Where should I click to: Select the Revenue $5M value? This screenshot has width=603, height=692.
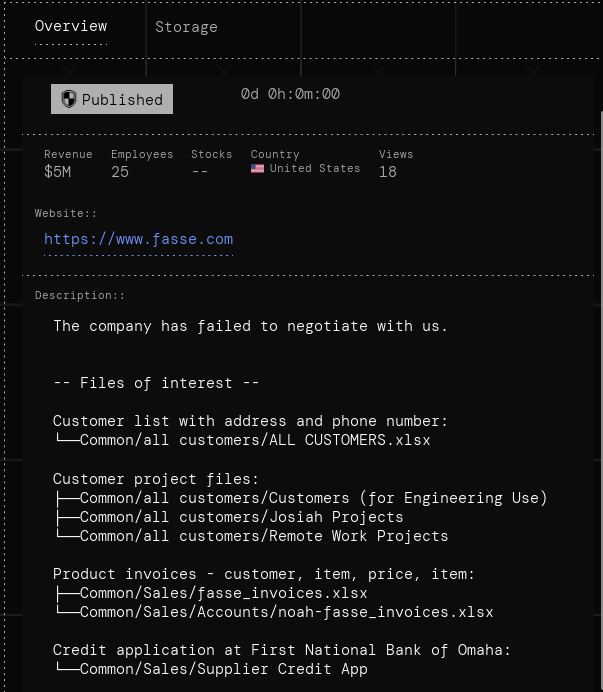click(57, 172)
